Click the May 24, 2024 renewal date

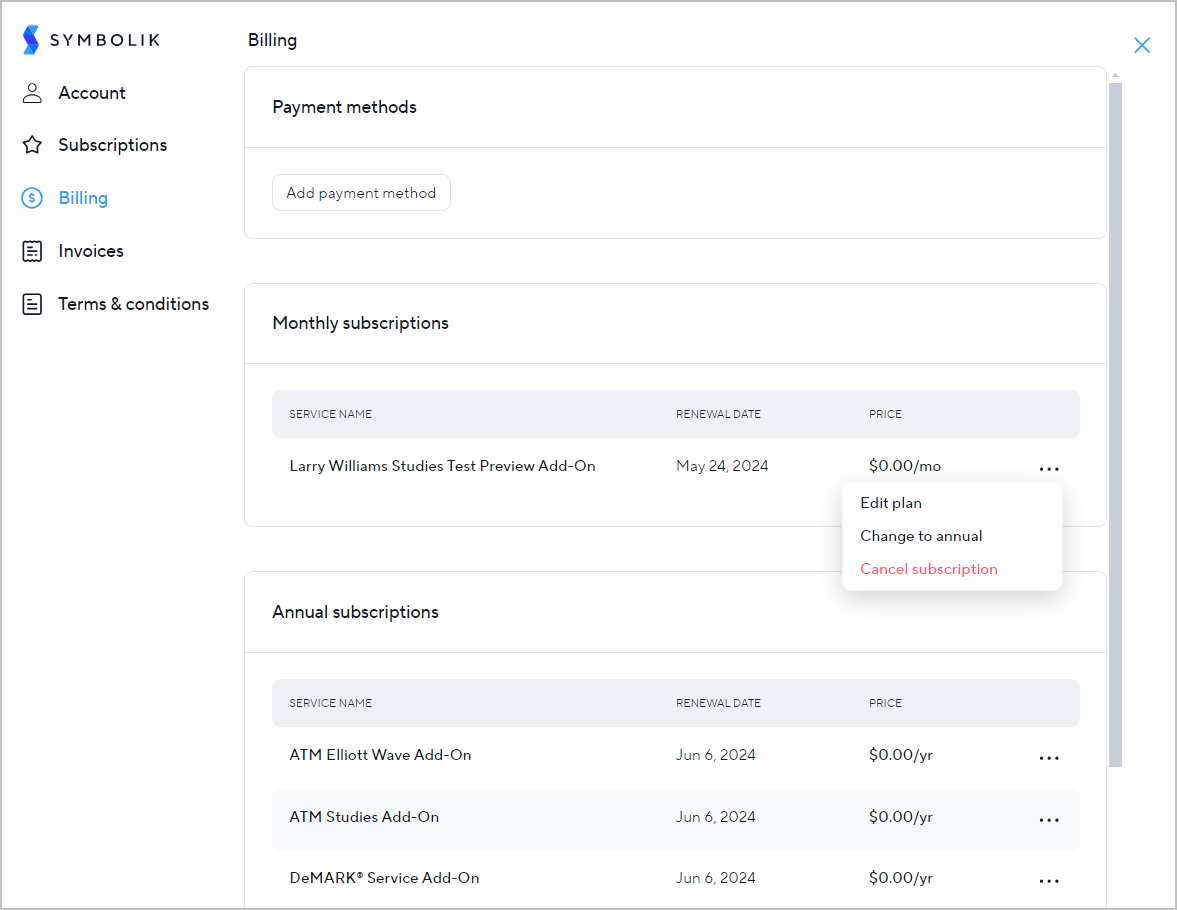click(x=722, y=466)
